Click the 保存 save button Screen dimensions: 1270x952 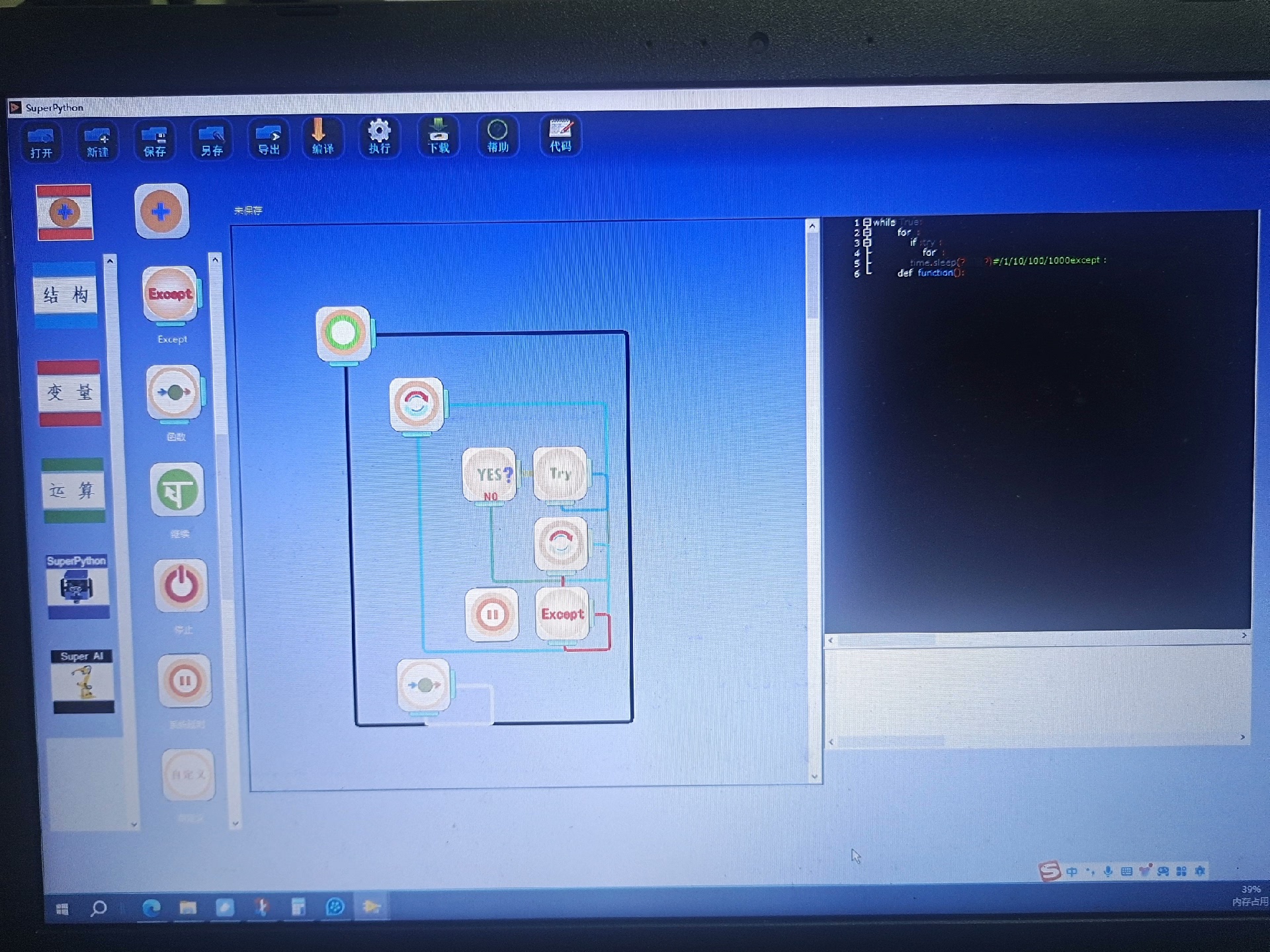[154, 141]
